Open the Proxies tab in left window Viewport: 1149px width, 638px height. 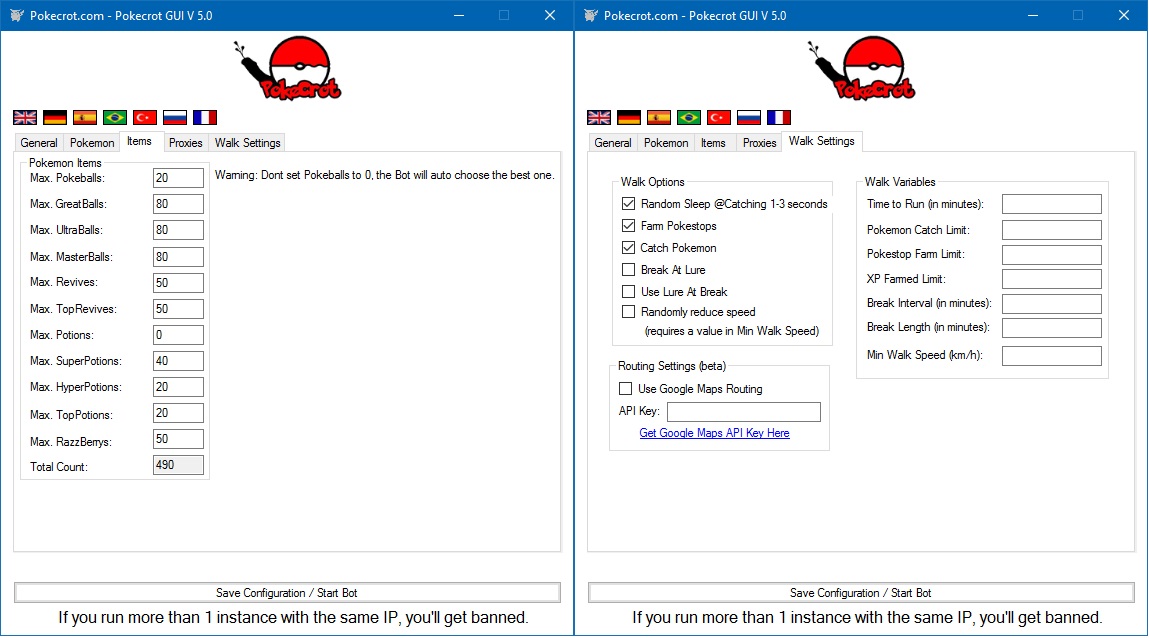coord(185,143)
